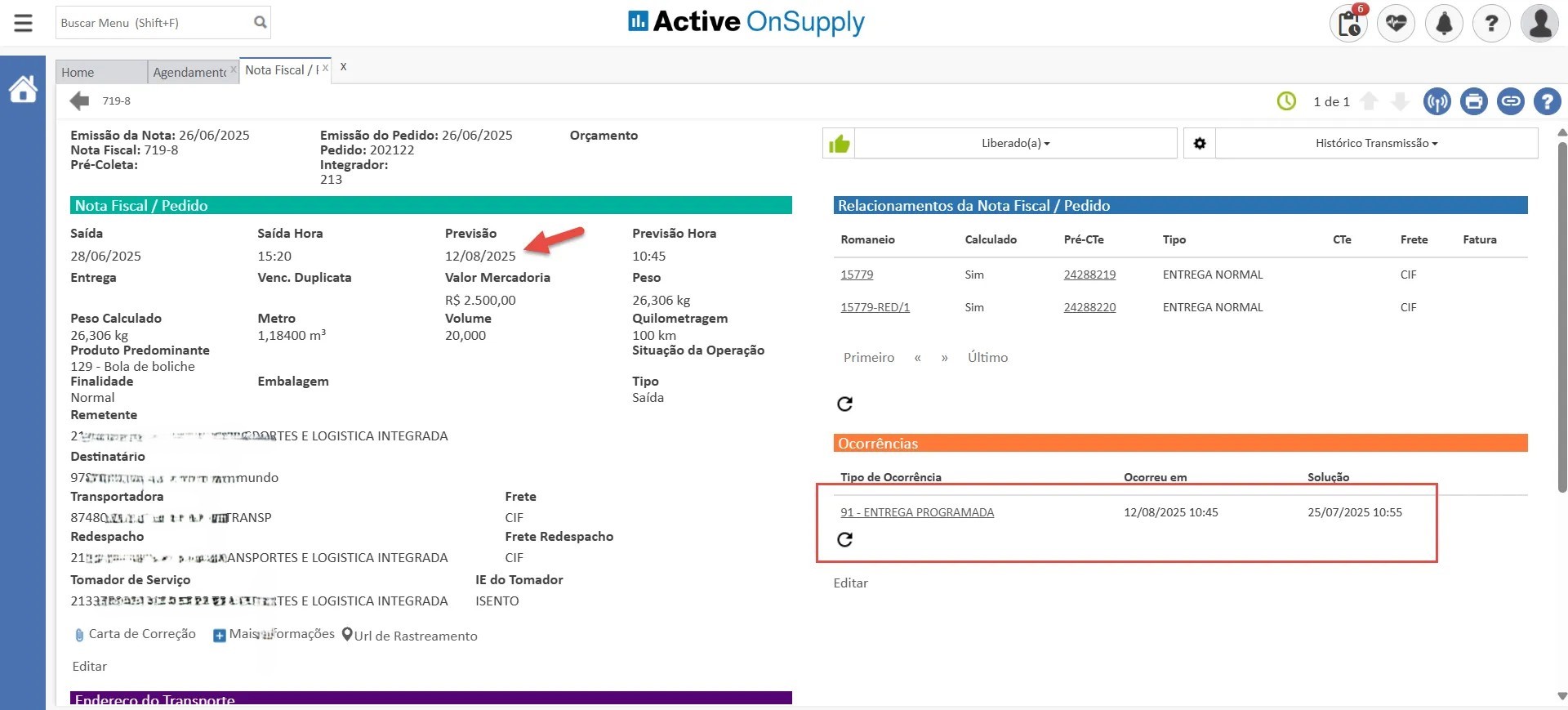
Task: Click the broadcast transmission icon
Action: pos(1437,101)
